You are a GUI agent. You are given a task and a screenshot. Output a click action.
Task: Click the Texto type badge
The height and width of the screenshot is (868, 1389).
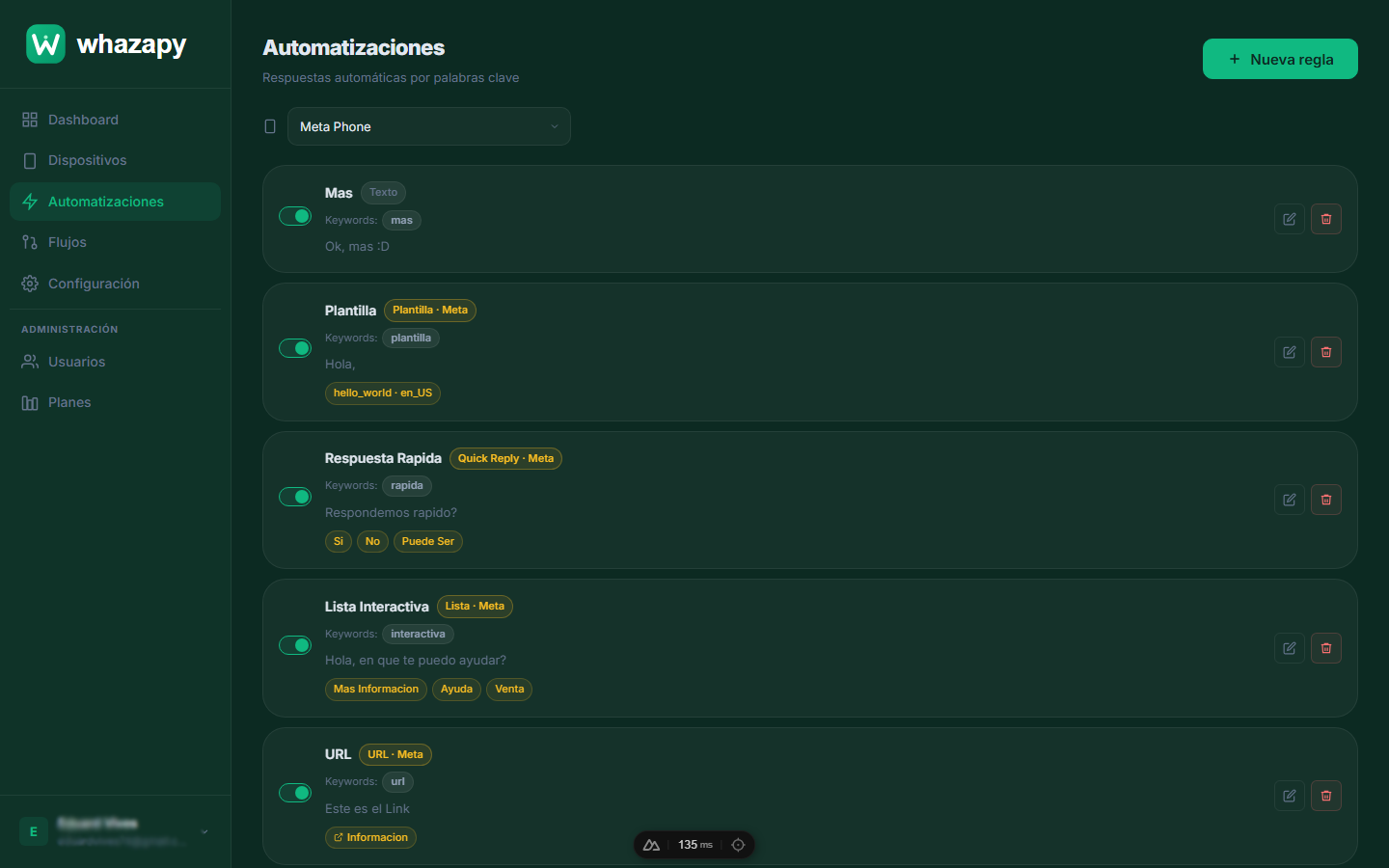point(383,192)
